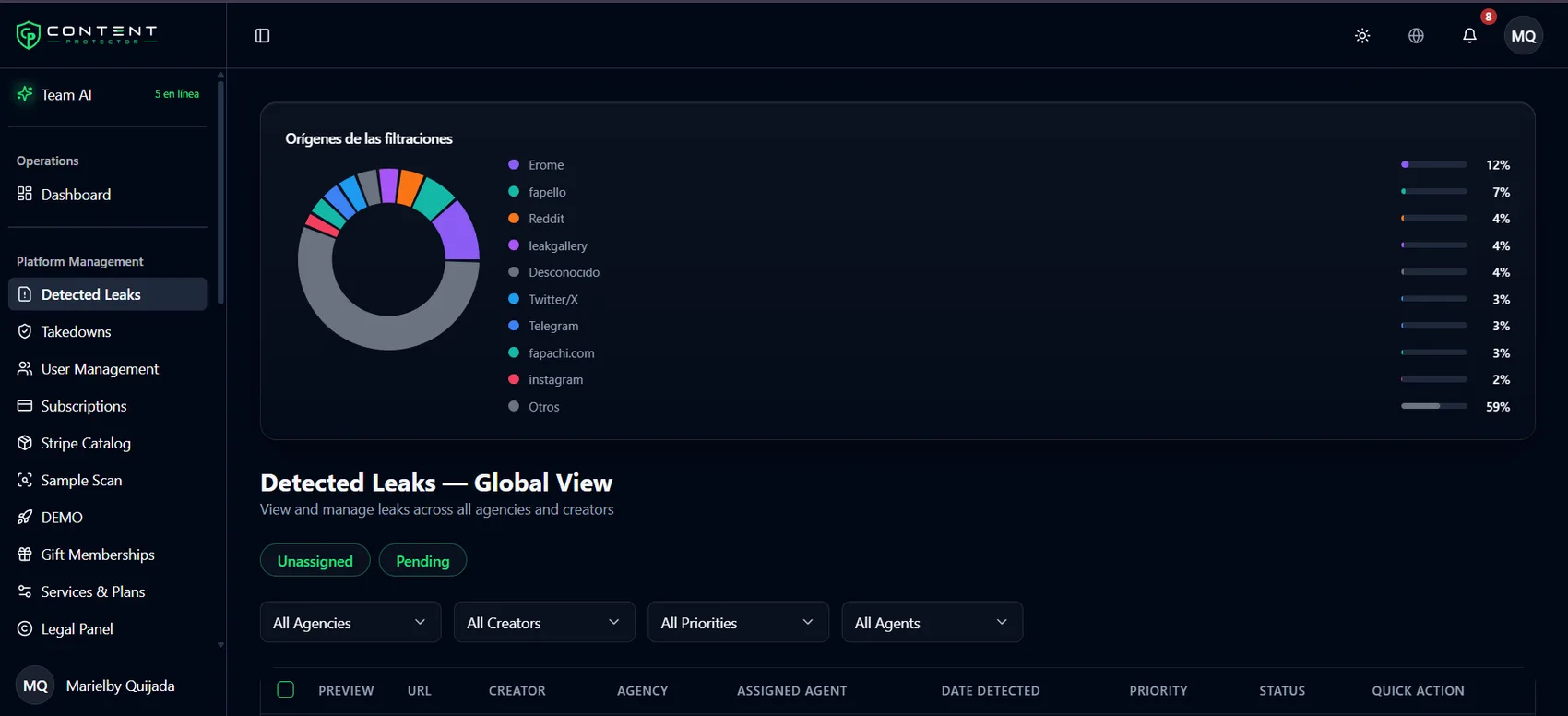
Task: Click the Twitter/X legend label
Action: 553,299
